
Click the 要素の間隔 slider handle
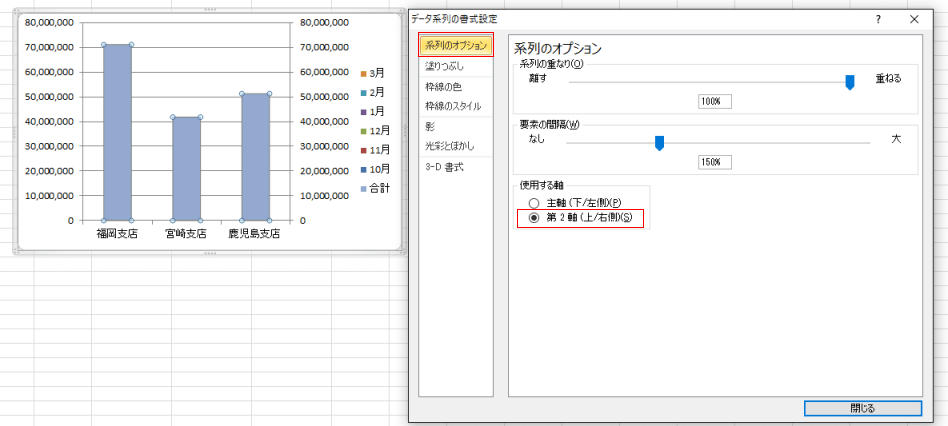pyautogui.click(x=660, y=143)
